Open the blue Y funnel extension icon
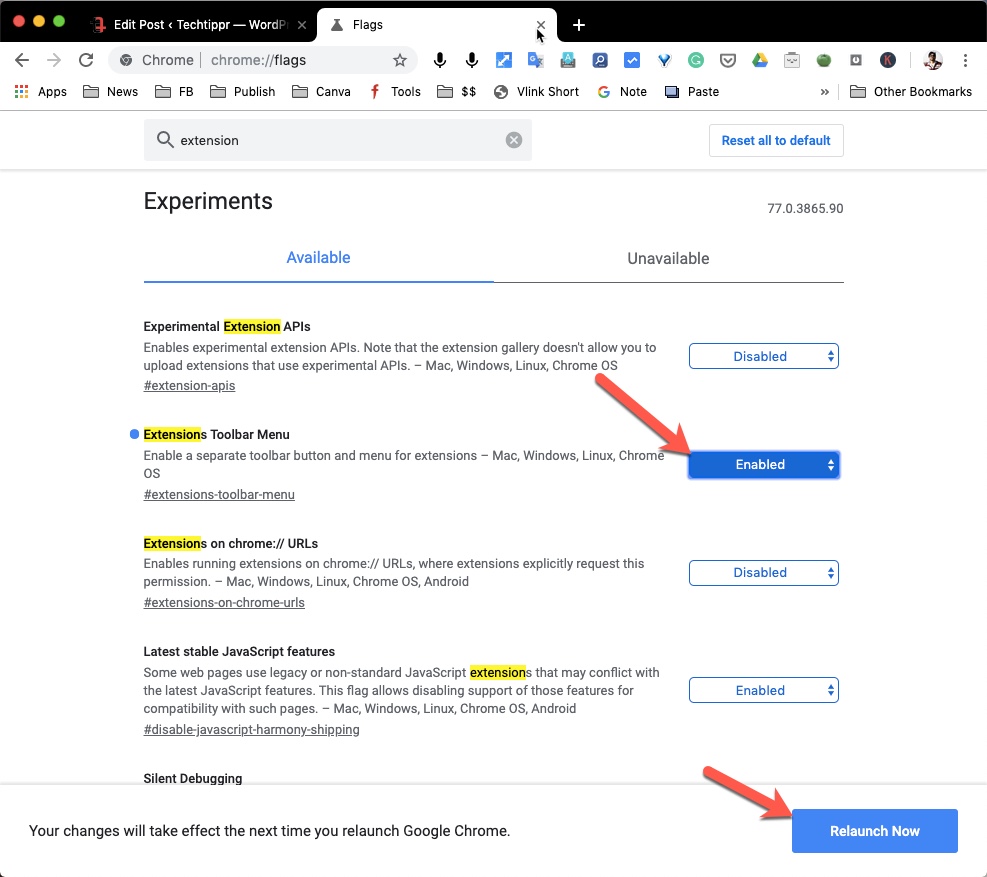987x877 pixels. (x=664, y=60)
